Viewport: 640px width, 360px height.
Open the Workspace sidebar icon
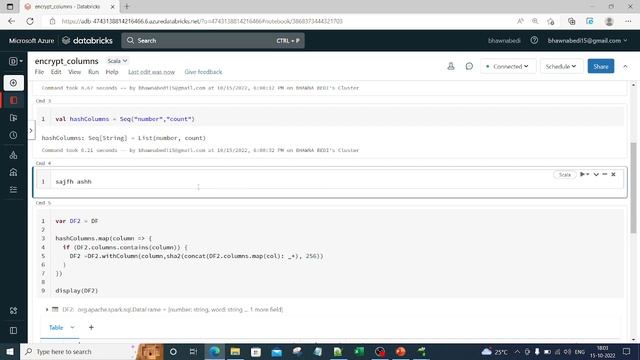pyautogui.click(x=13, y=100)
